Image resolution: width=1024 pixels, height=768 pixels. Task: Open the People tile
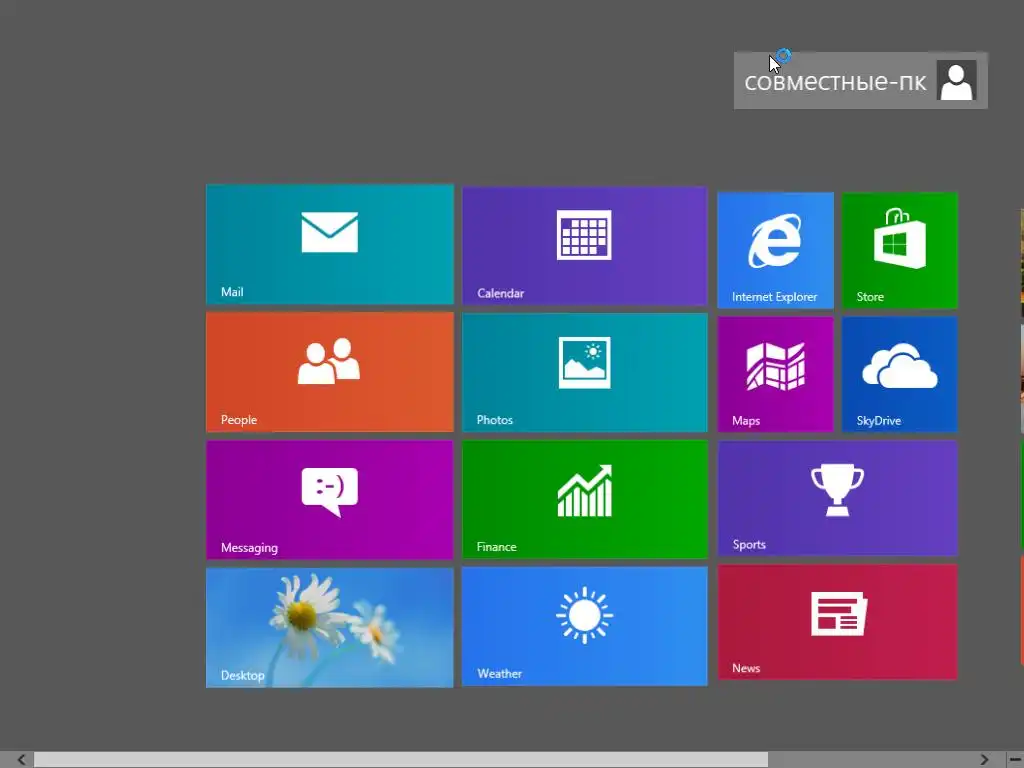[x=330, y=372]
